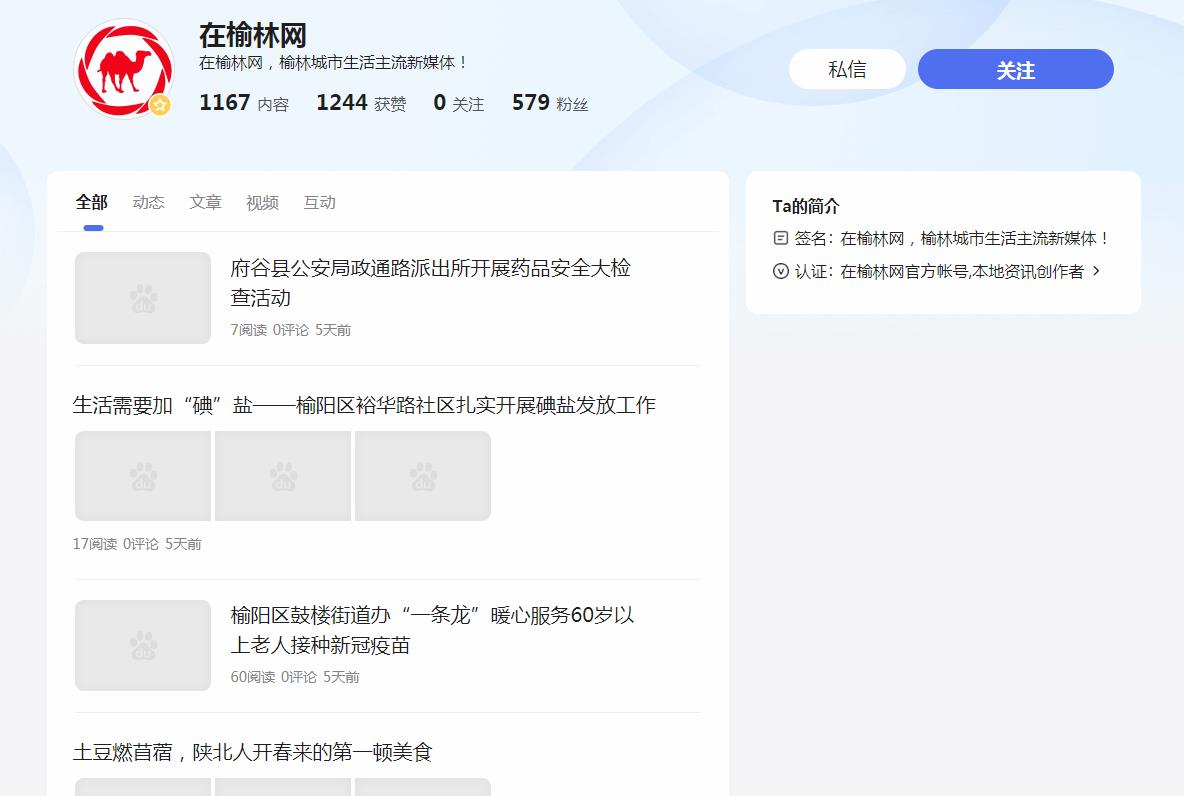Screen dimensions: 1184x796
Task: Switch to the 动态 tab
Action: click(x=149, y=202)
